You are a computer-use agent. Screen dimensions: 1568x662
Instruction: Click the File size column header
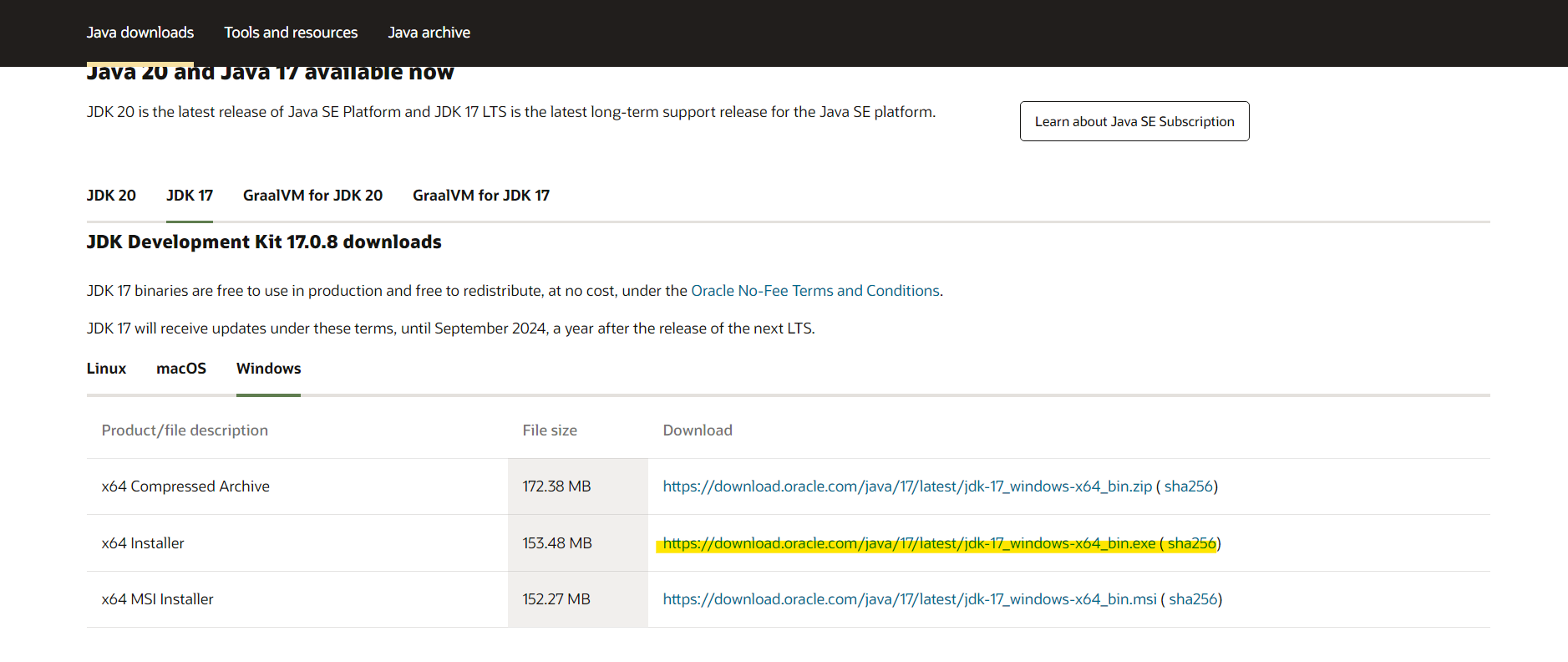pyautogui.click(x=550, y=430)
